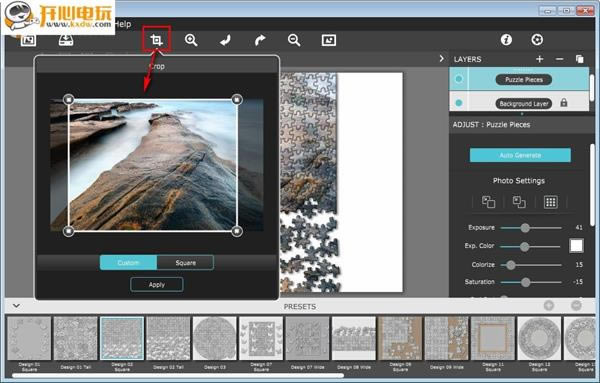Undo using the curved left arrow
This screenshot has height=383, width=600.
coord(225,40)
